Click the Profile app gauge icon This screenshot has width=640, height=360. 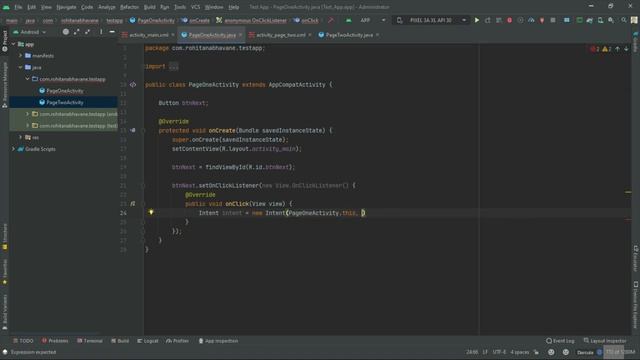coord(531,20)
